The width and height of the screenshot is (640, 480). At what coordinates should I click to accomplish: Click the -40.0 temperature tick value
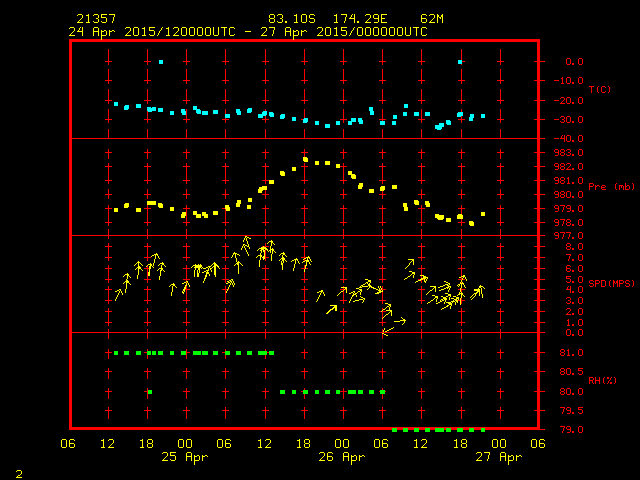[x=569, y=139]
